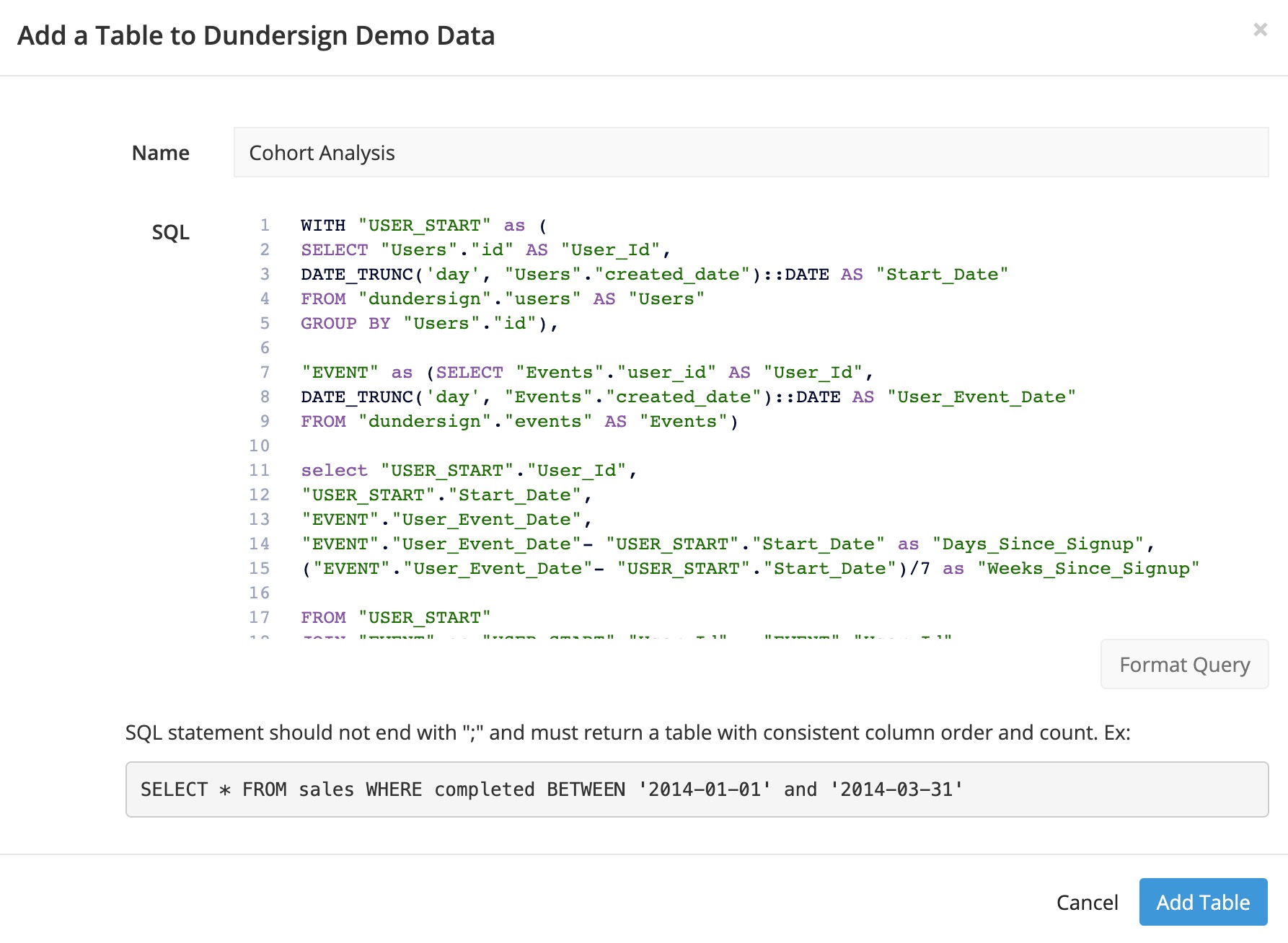Image resolution: width=1288 pixels, height=943 pixels.
Task: Click line number 6 in the gutter
Action: pos(265,348)
